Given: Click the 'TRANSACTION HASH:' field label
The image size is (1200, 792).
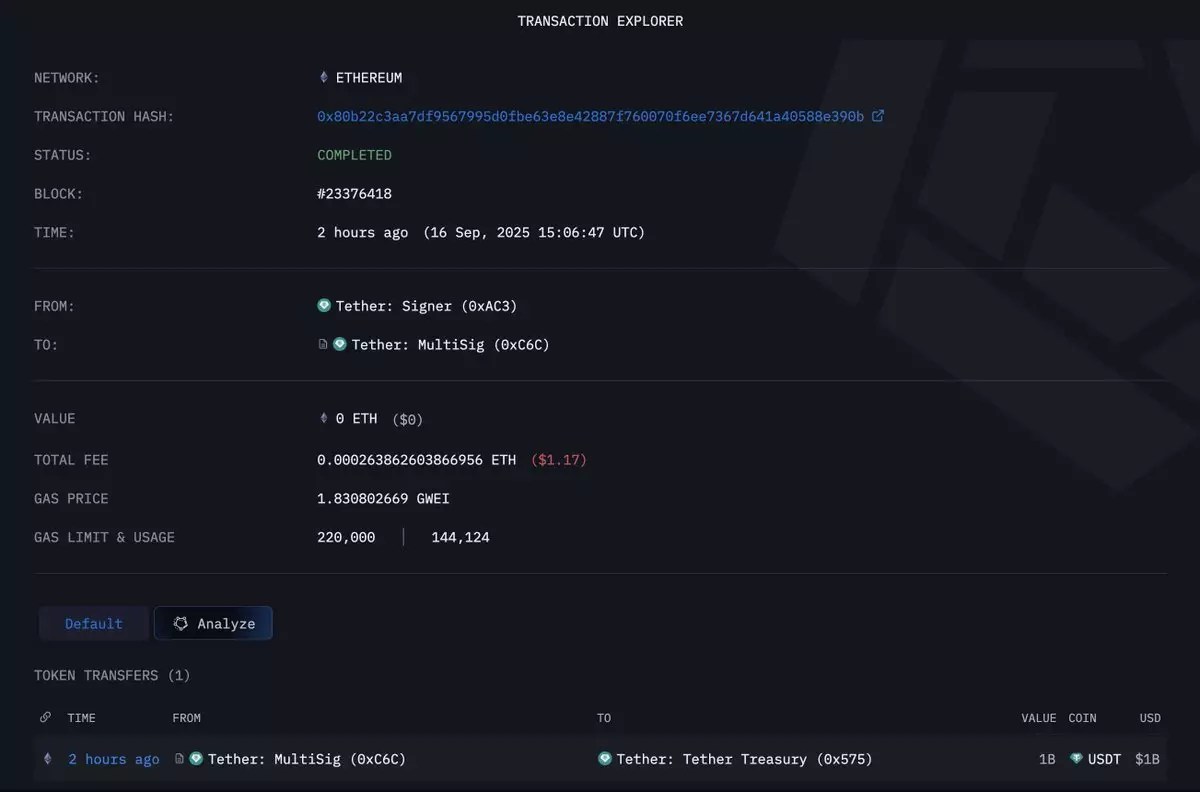Looking at the screenshot, I should pyautogui.click(x=104, y=116).
